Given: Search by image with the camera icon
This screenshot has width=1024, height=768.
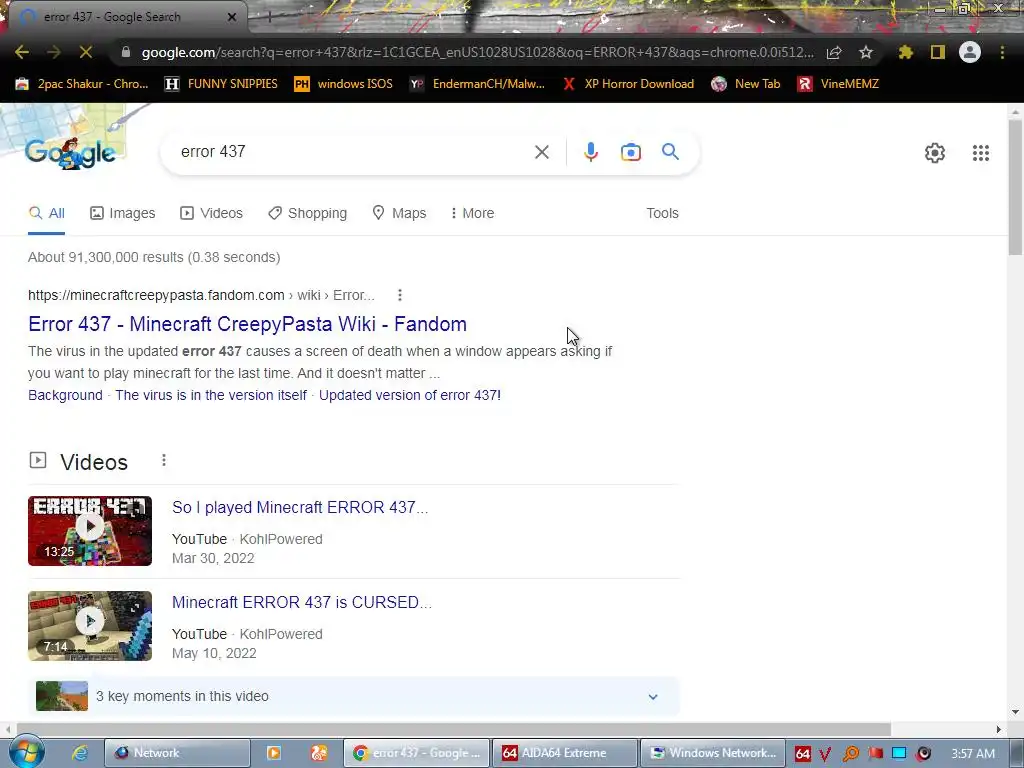Looking at the screenshot, I should coord(630,152).
